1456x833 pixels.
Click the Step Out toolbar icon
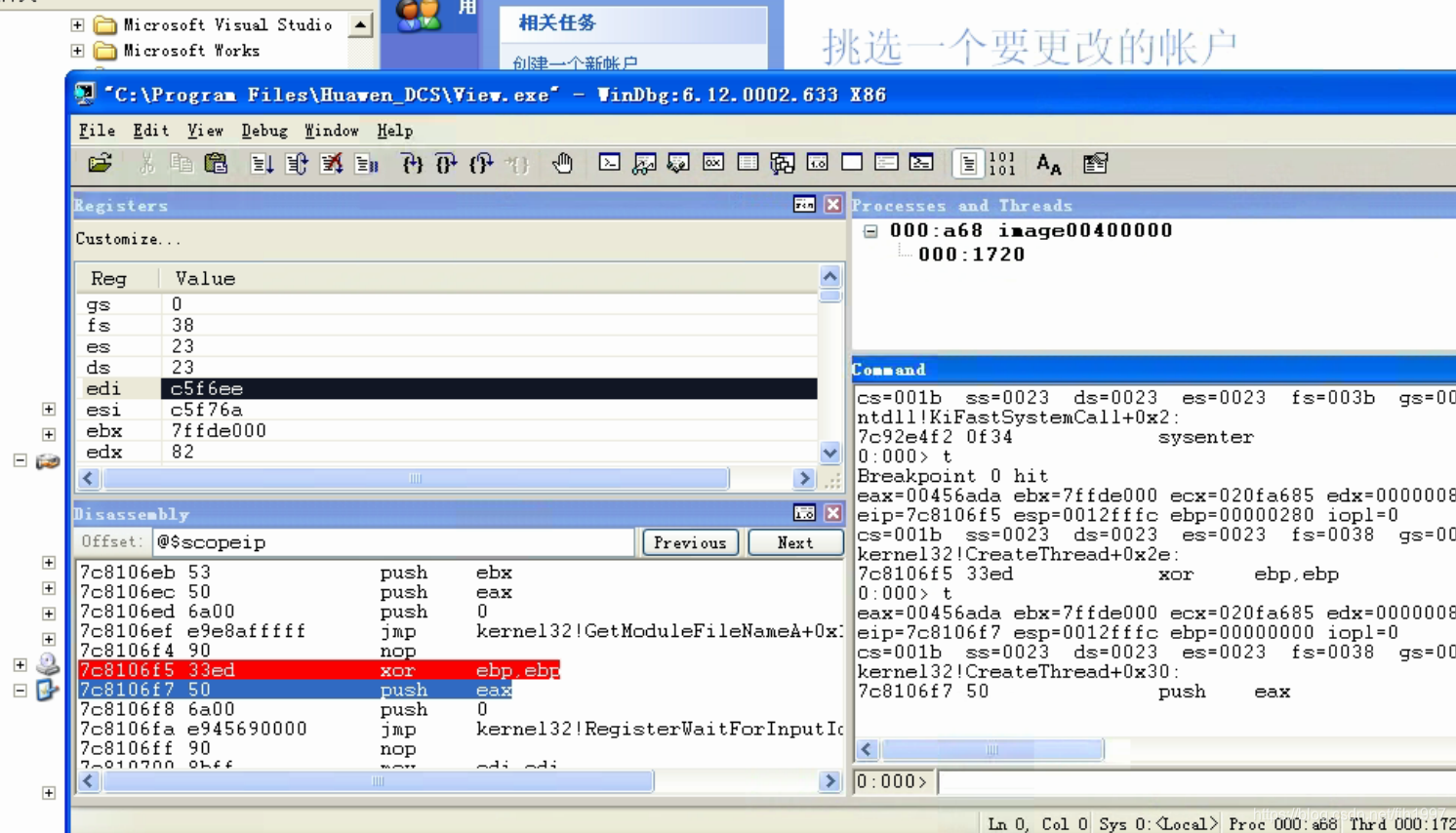482,164
